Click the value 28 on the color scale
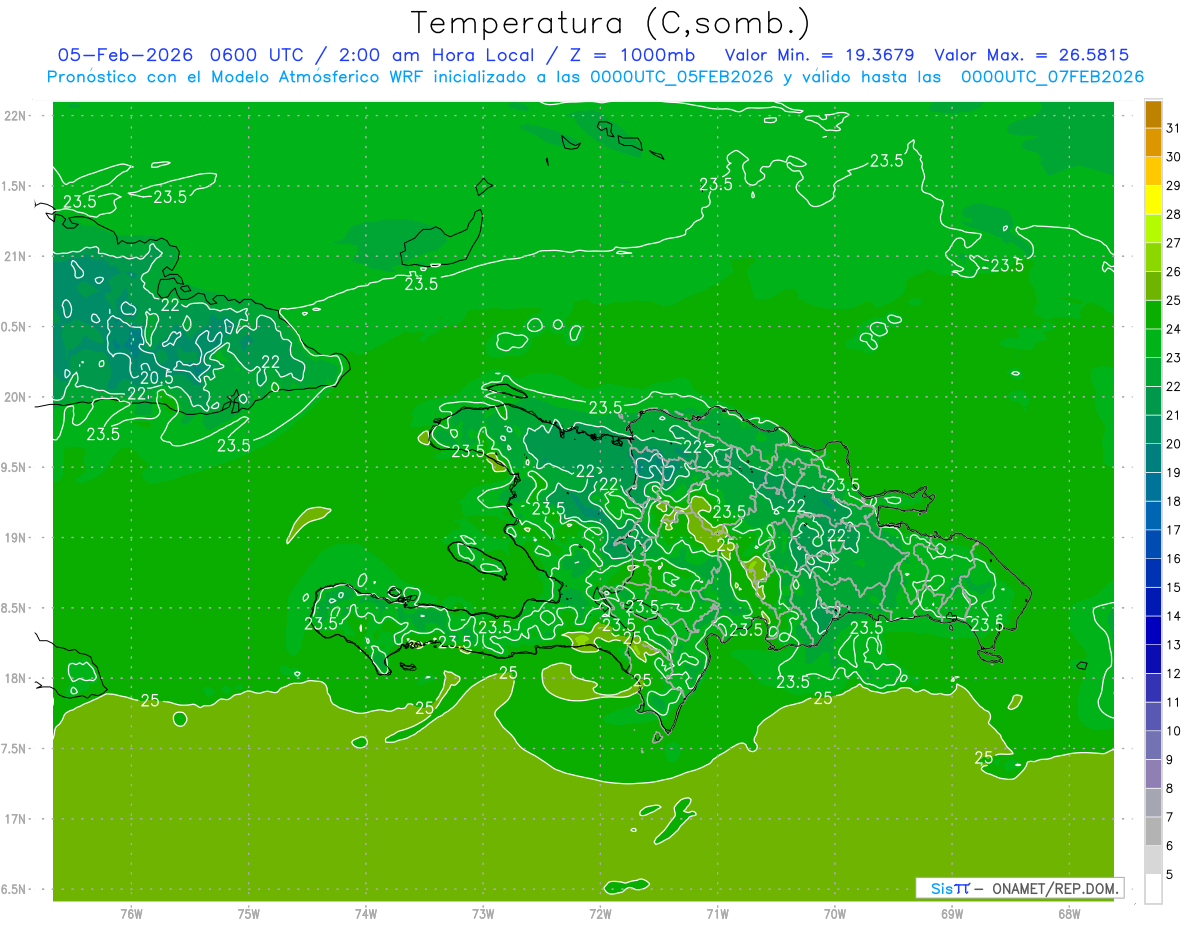 click(1173, 214)
